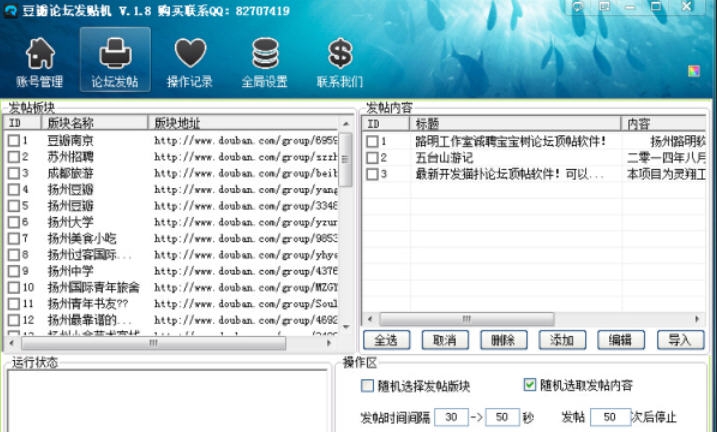Viewport: 717px width, 432px height.
Task: Check the 扬州美食小吃 row checkbox
Action: pos(14,238)
